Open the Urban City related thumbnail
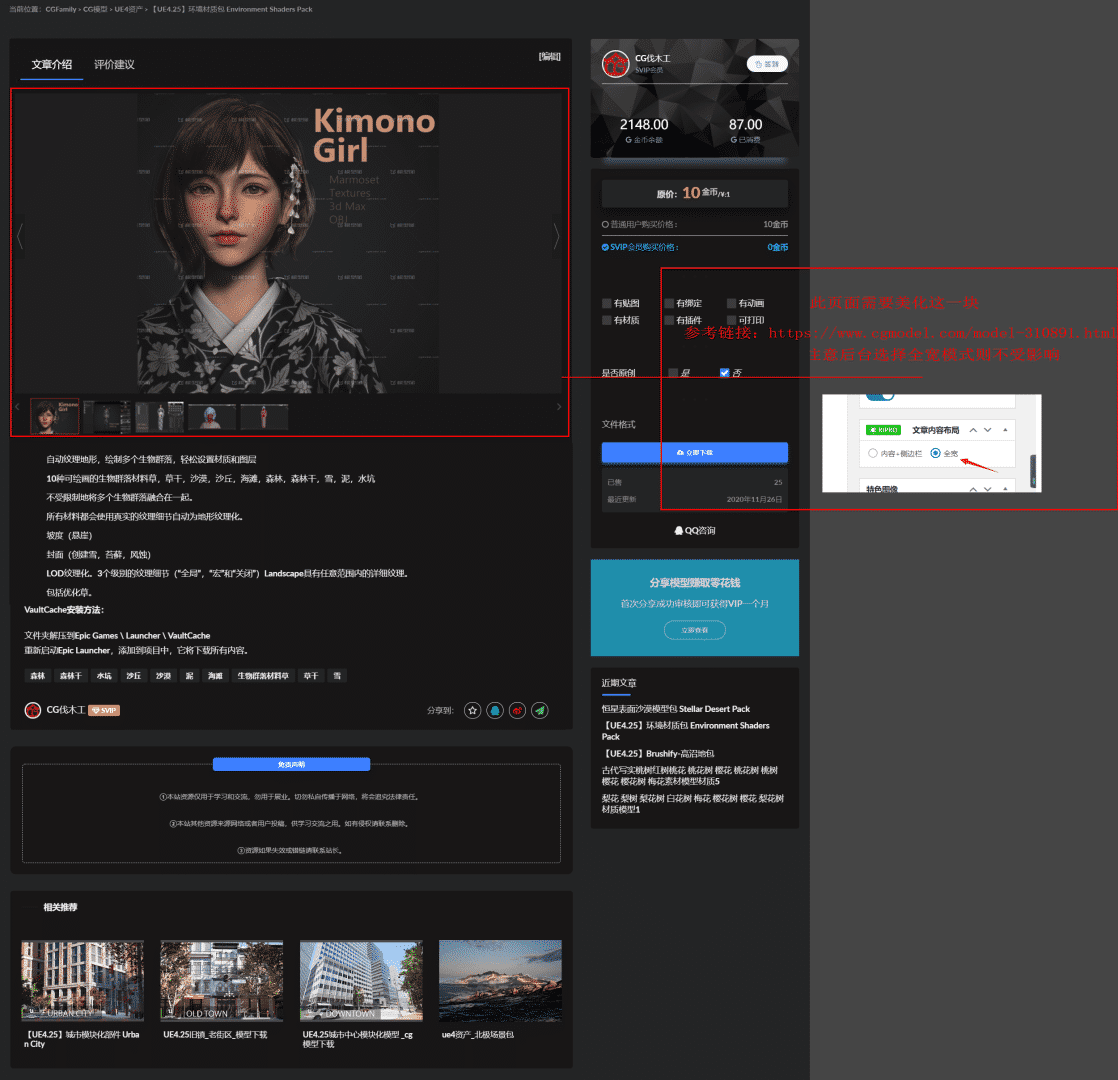The height and width of the screenshot is (1080, 1118). [82, 980]
